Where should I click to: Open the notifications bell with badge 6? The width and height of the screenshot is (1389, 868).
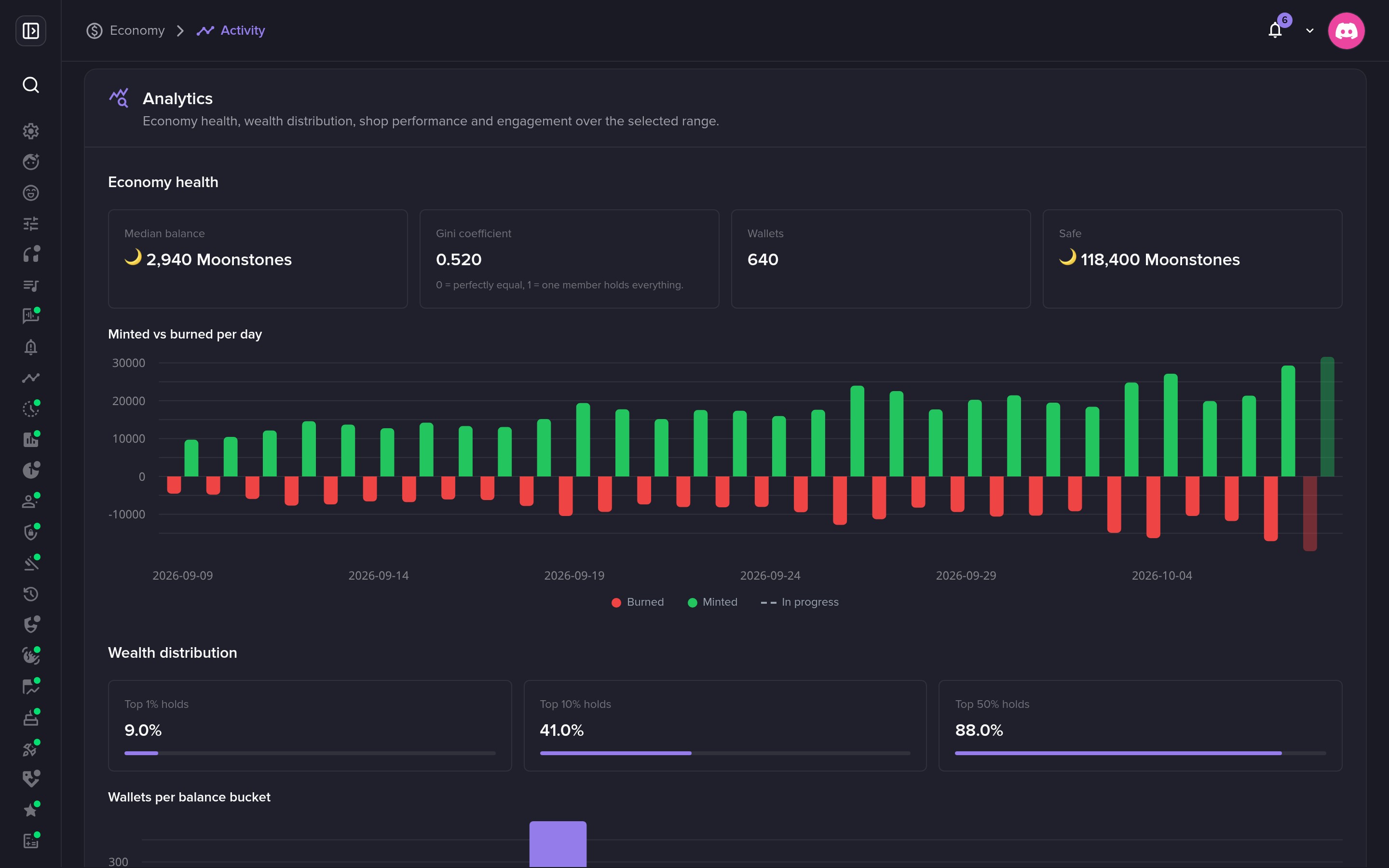coord(1275,30)
